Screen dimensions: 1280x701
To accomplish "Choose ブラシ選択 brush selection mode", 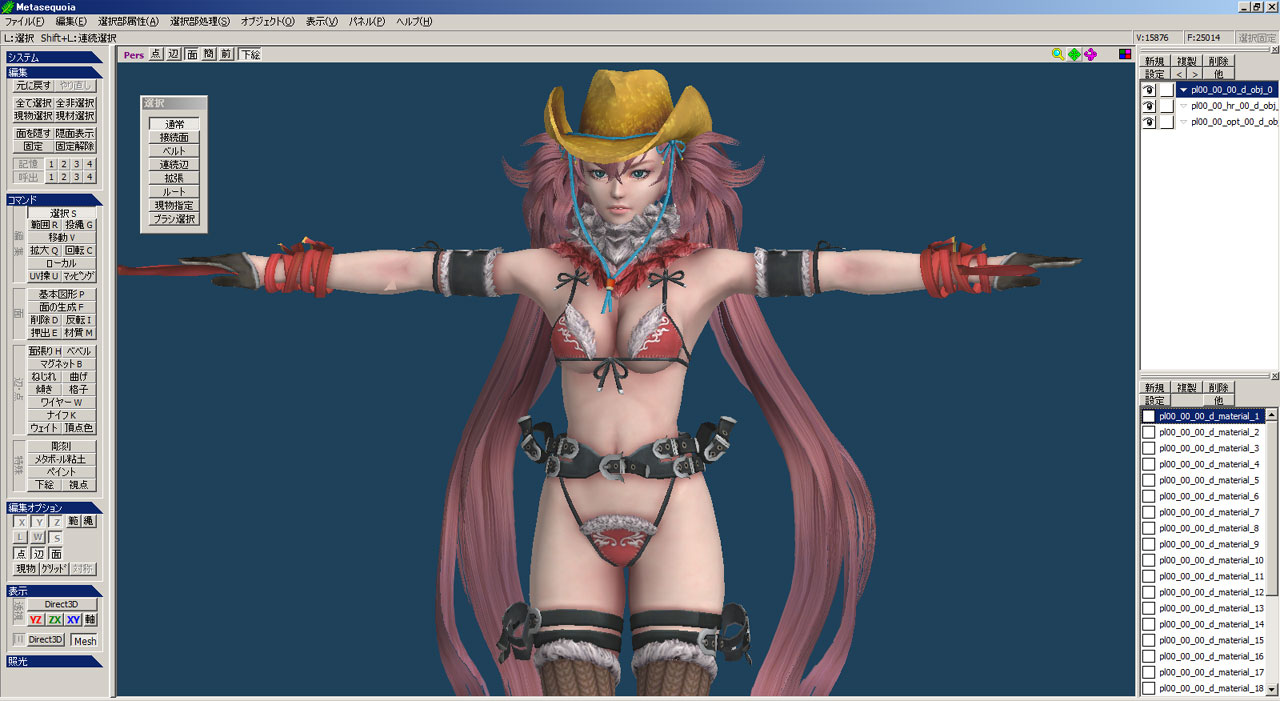I will coord(174,219).
